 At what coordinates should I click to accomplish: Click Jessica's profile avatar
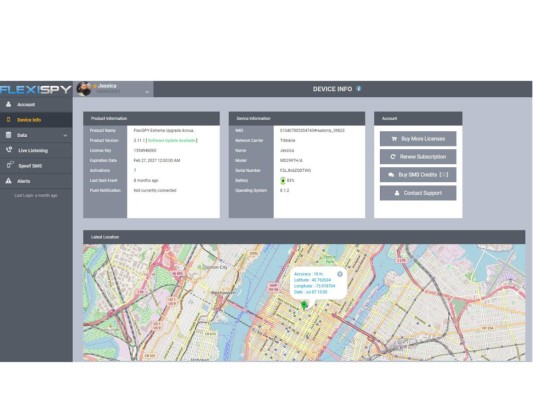[x=84, y=89]
